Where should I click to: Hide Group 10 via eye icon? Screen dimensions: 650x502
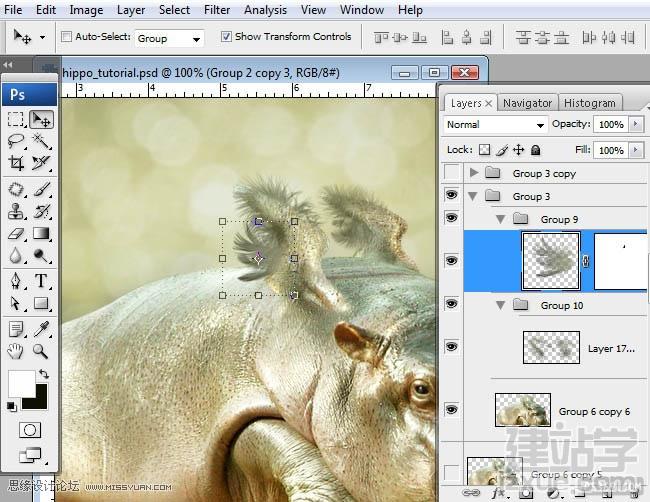451,304
